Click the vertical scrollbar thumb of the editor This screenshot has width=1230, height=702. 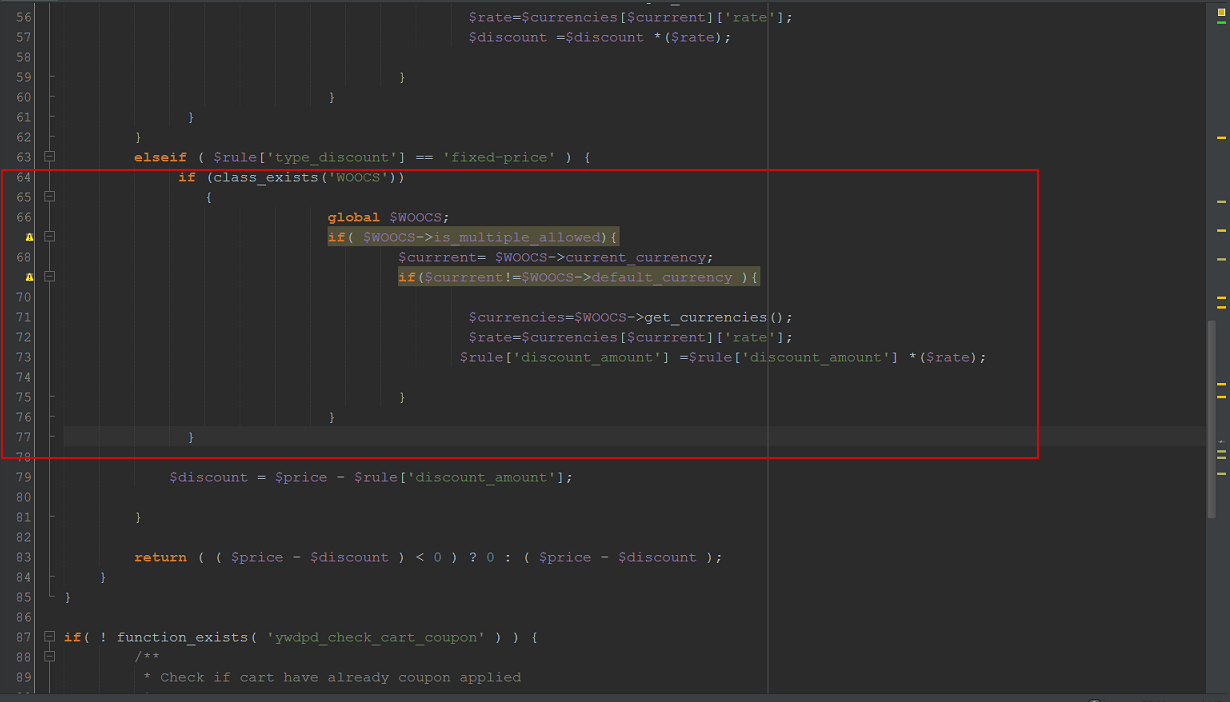pyautogui.click(x=1211, y=418)
